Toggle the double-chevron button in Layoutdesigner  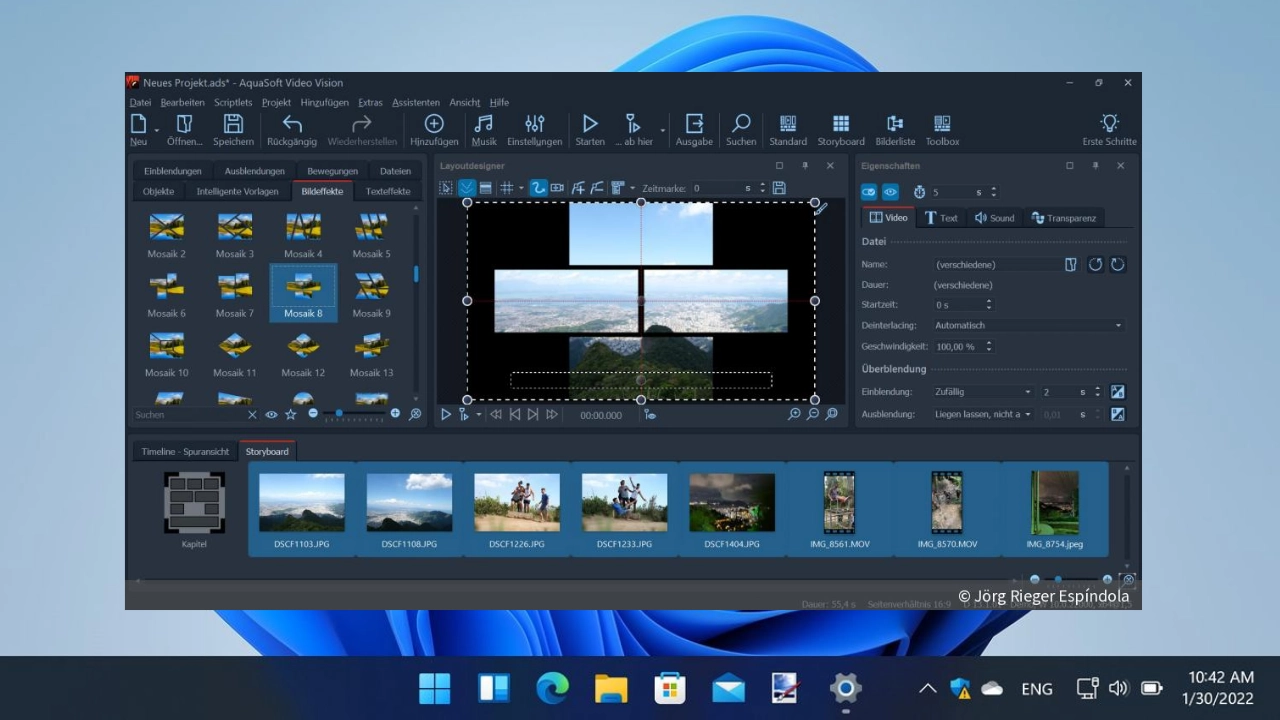467,188
